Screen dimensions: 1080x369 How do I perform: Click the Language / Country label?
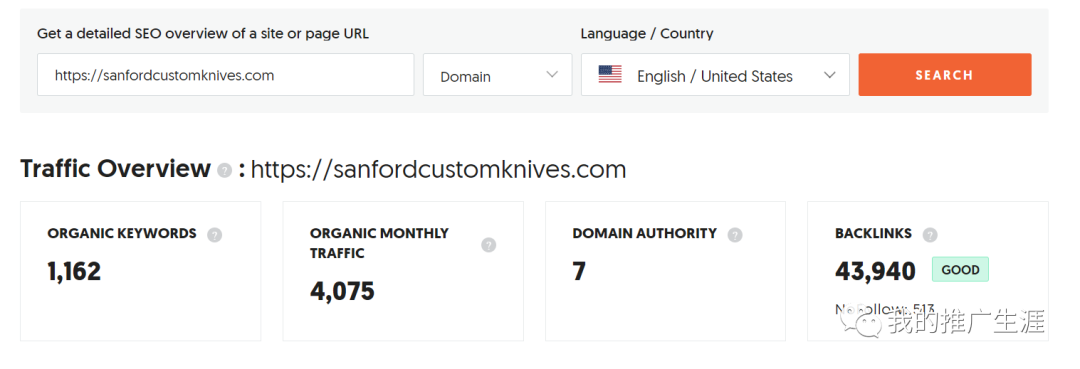(647, 33)
